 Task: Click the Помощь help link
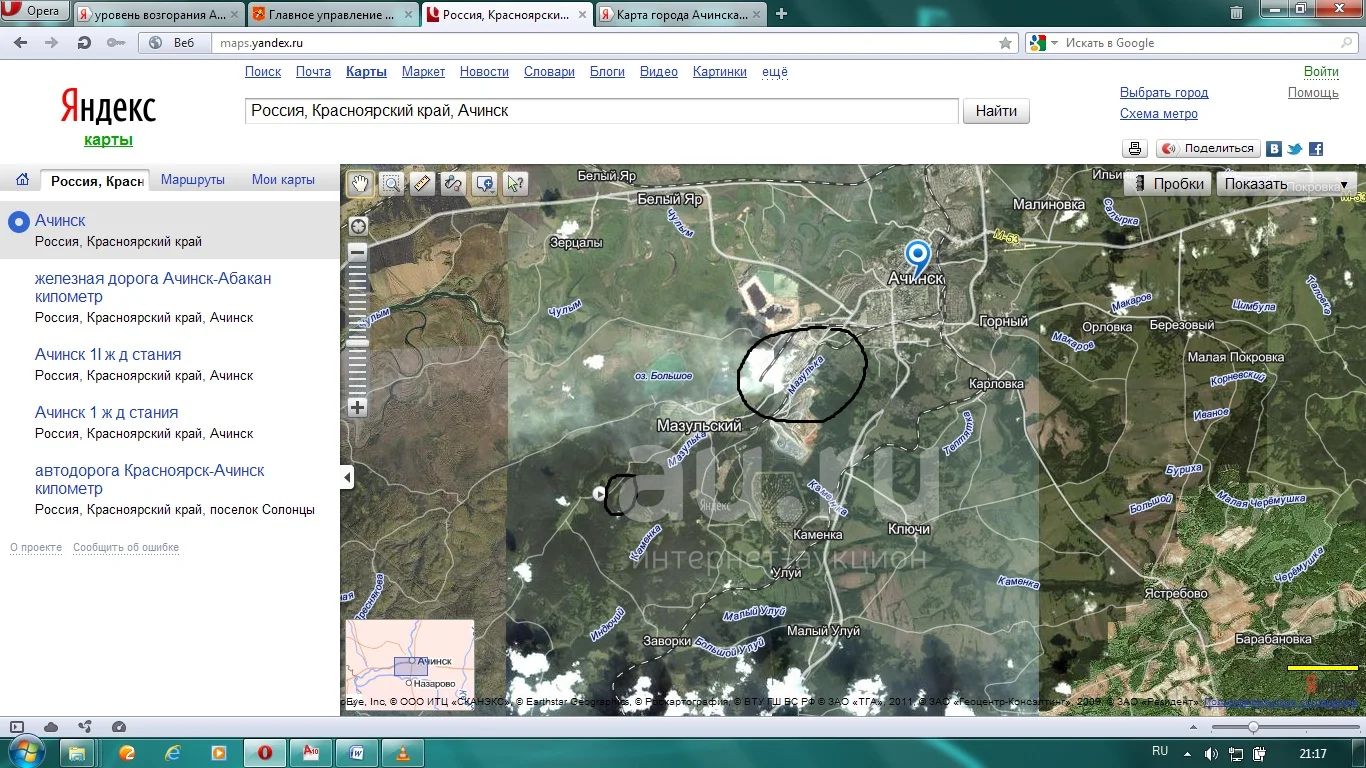pos(1313,93)
